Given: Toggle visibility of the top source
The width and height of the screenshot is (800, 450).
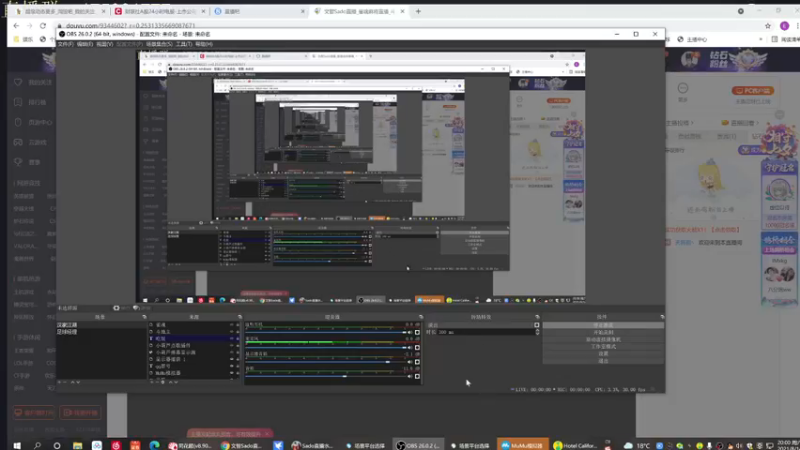Looking at the screenshot, I should 232,325.
